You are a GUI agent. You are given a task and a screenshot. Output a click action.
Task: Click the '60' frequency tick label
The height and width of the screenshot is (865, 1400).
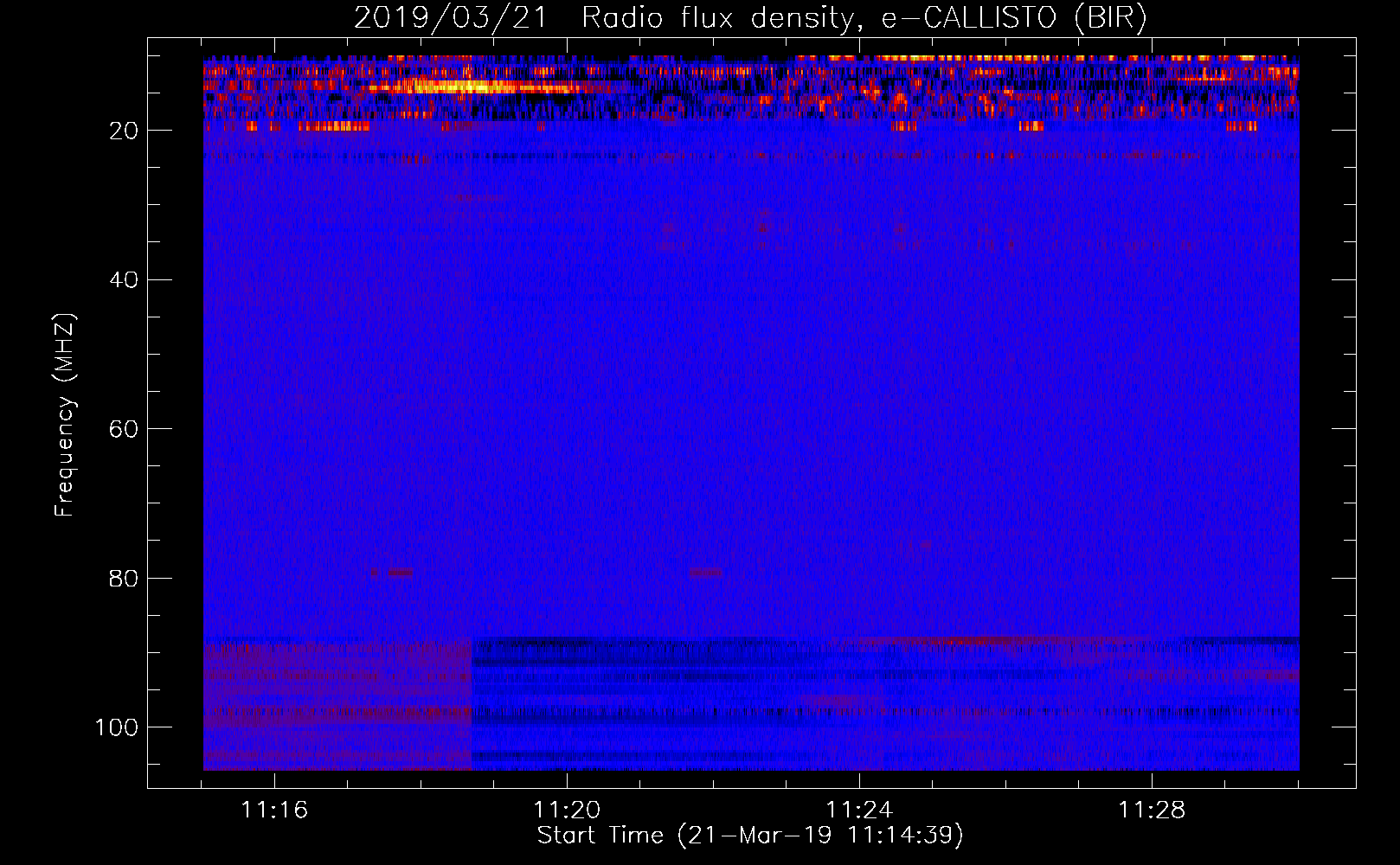click(124, 429)
